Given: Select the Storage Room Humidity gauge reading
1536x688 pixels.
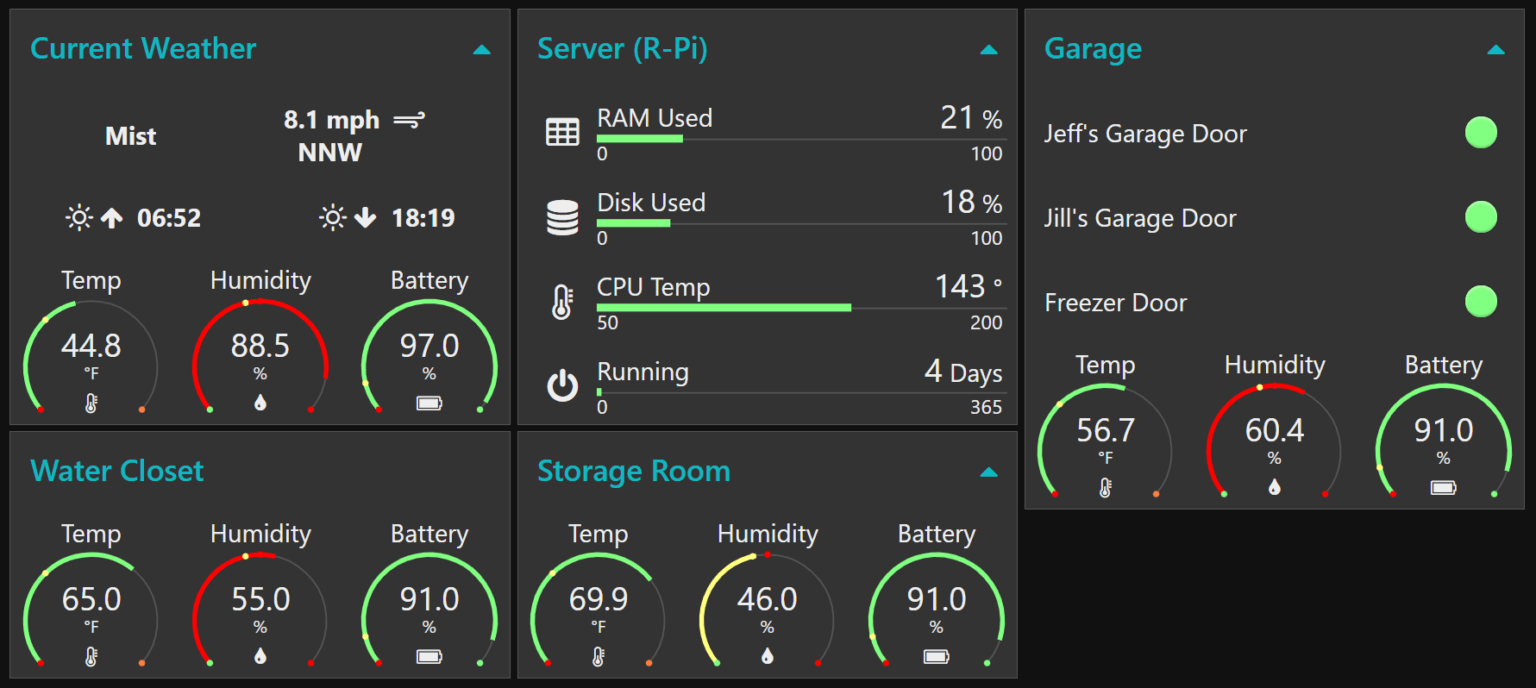Looking at the screenshot, I should pyautogui.click(x=767, y=599).
